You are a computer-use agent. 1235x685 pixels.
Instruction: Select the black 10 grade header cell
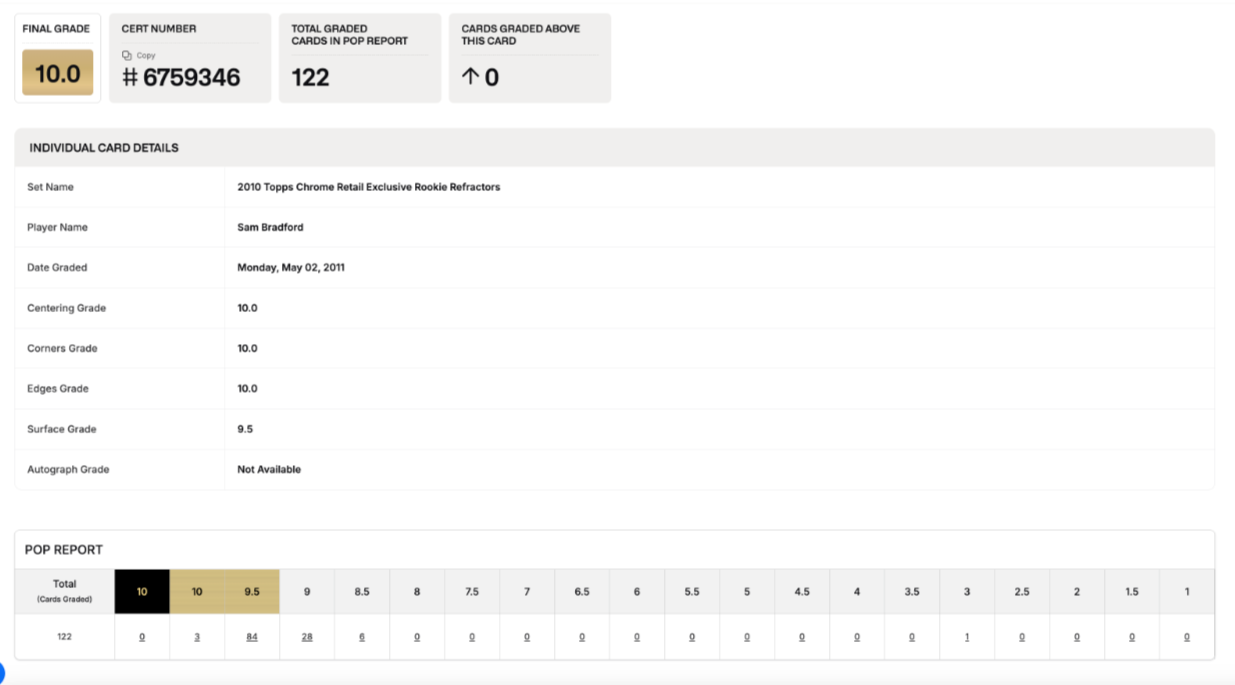(x=142, y=592)
